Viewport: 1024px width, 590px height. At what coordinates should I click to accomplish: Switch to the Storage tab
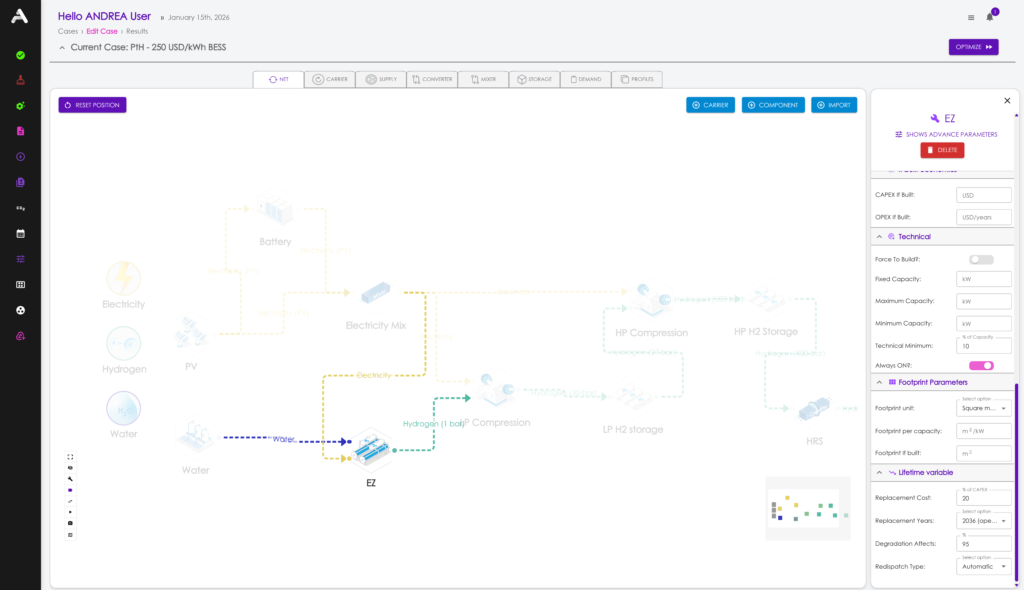coord(534,79)
